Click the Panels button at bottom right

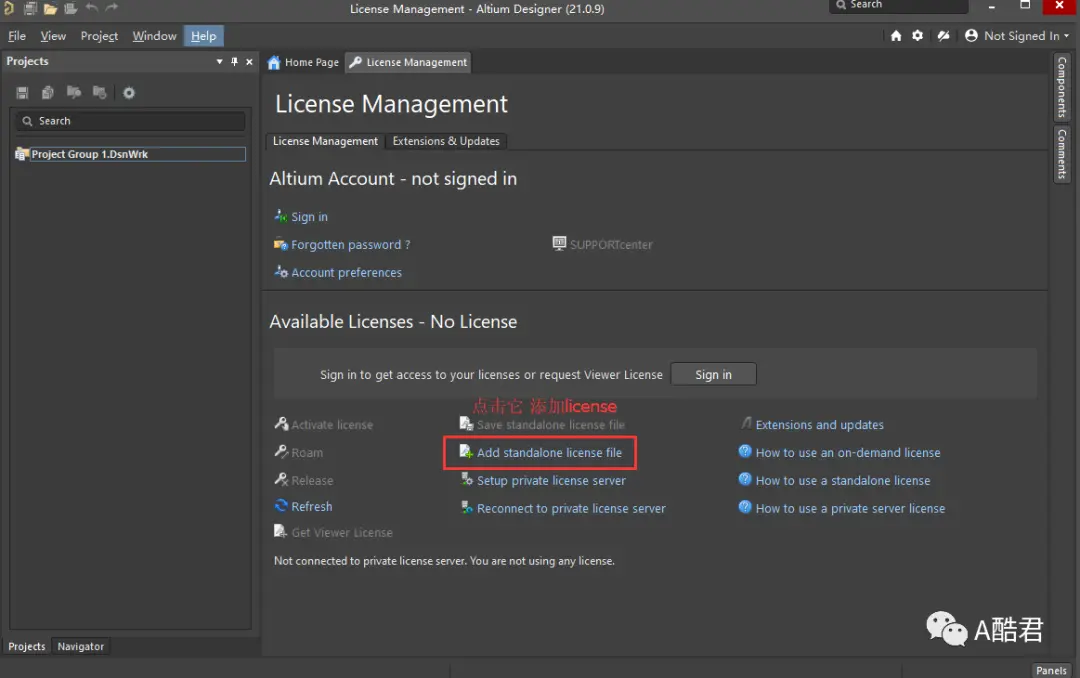[x=1051, y=670]
